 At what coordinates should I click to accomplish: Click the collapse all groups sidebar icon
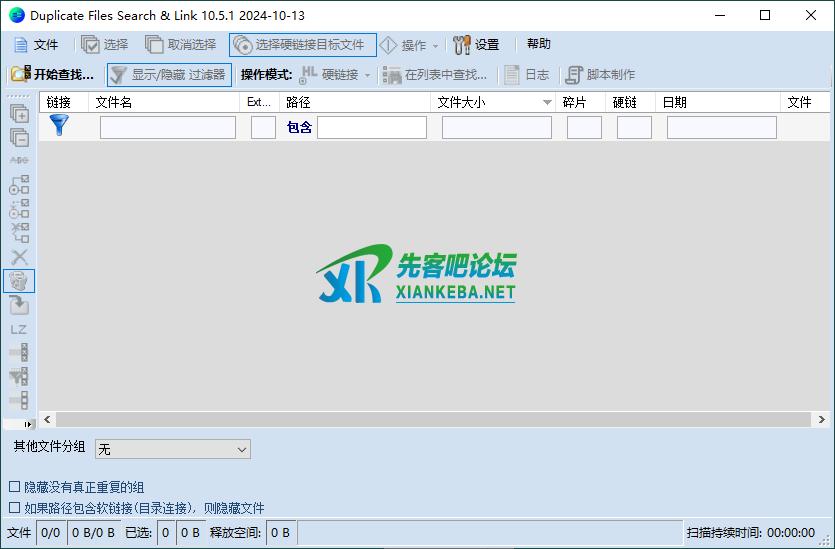tap(19, 138)
